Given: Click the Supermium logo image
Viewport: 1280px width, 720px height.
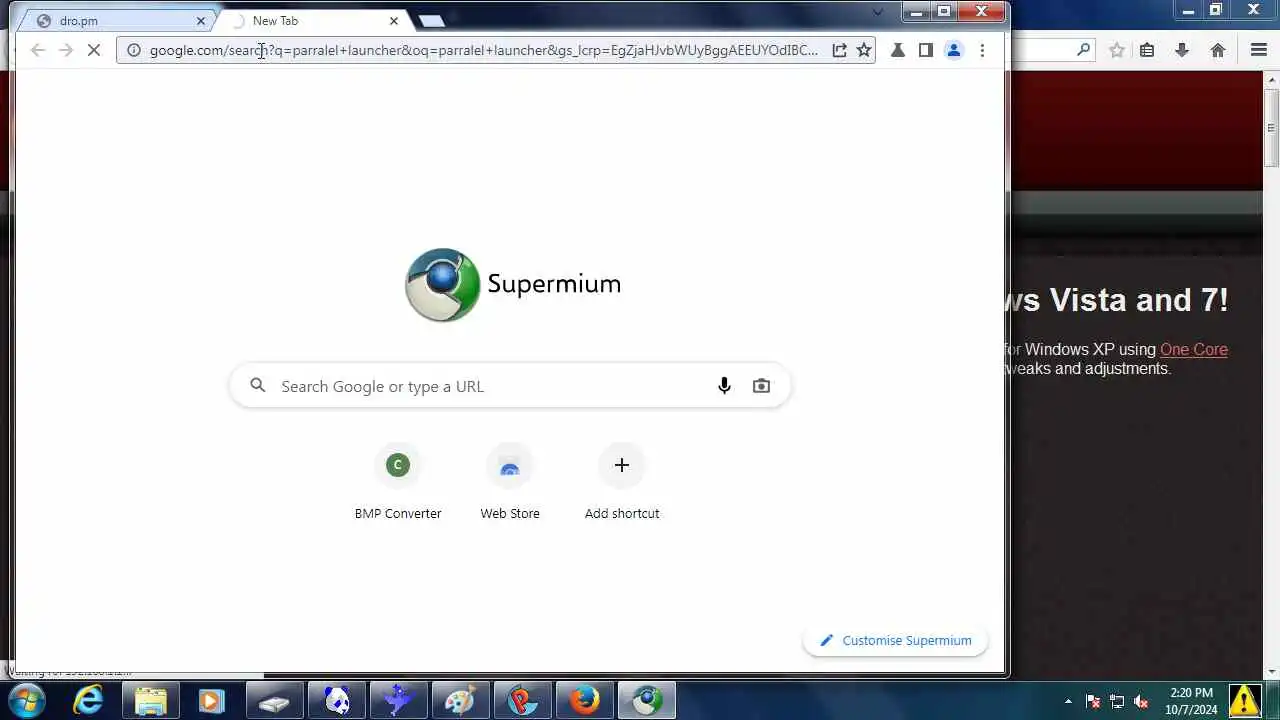Looking at the screenshot, I should click(442, 285).
